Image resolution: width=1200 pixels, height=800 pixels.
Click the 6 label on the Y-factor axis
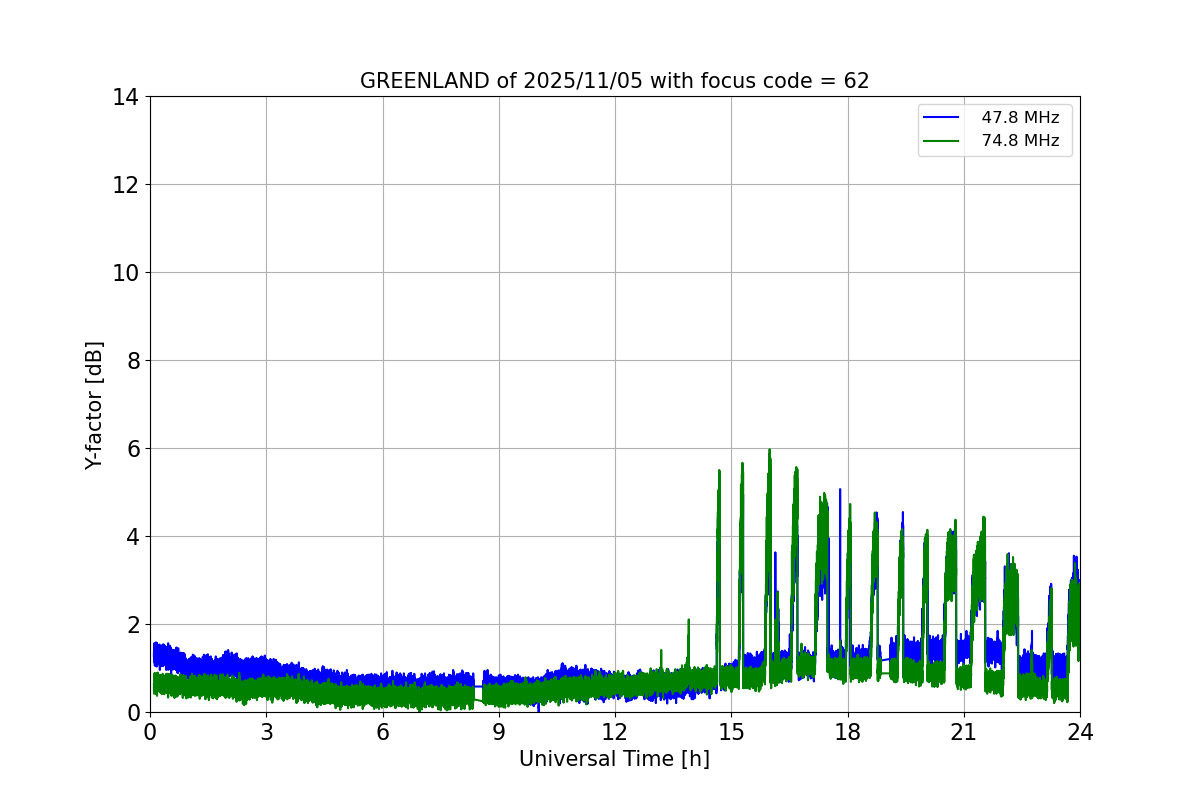pyautogui.click(x=131, y=449)
